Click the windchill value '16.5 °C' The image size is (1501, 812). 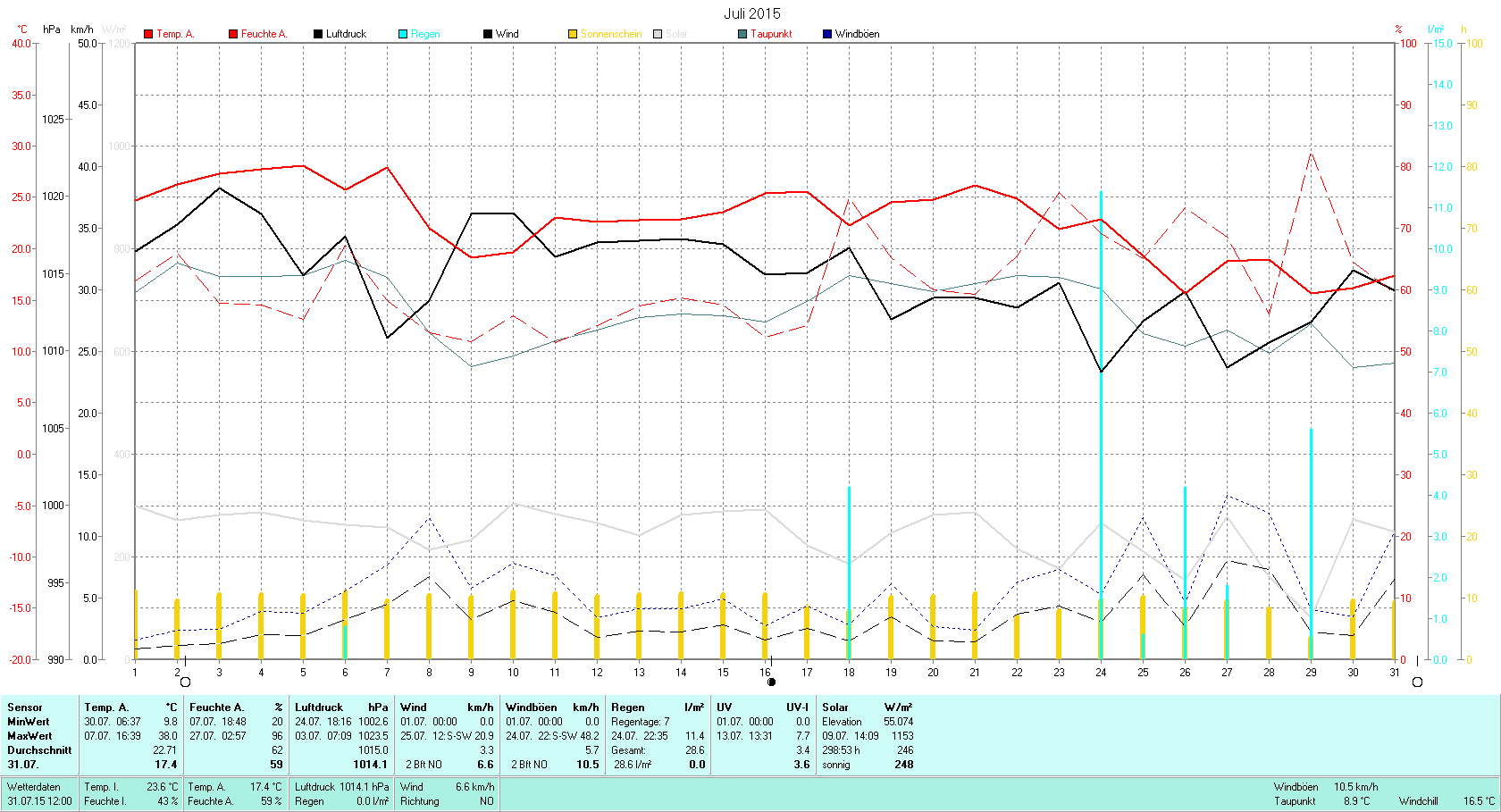pyautogui.click(x=1479, y=801)
